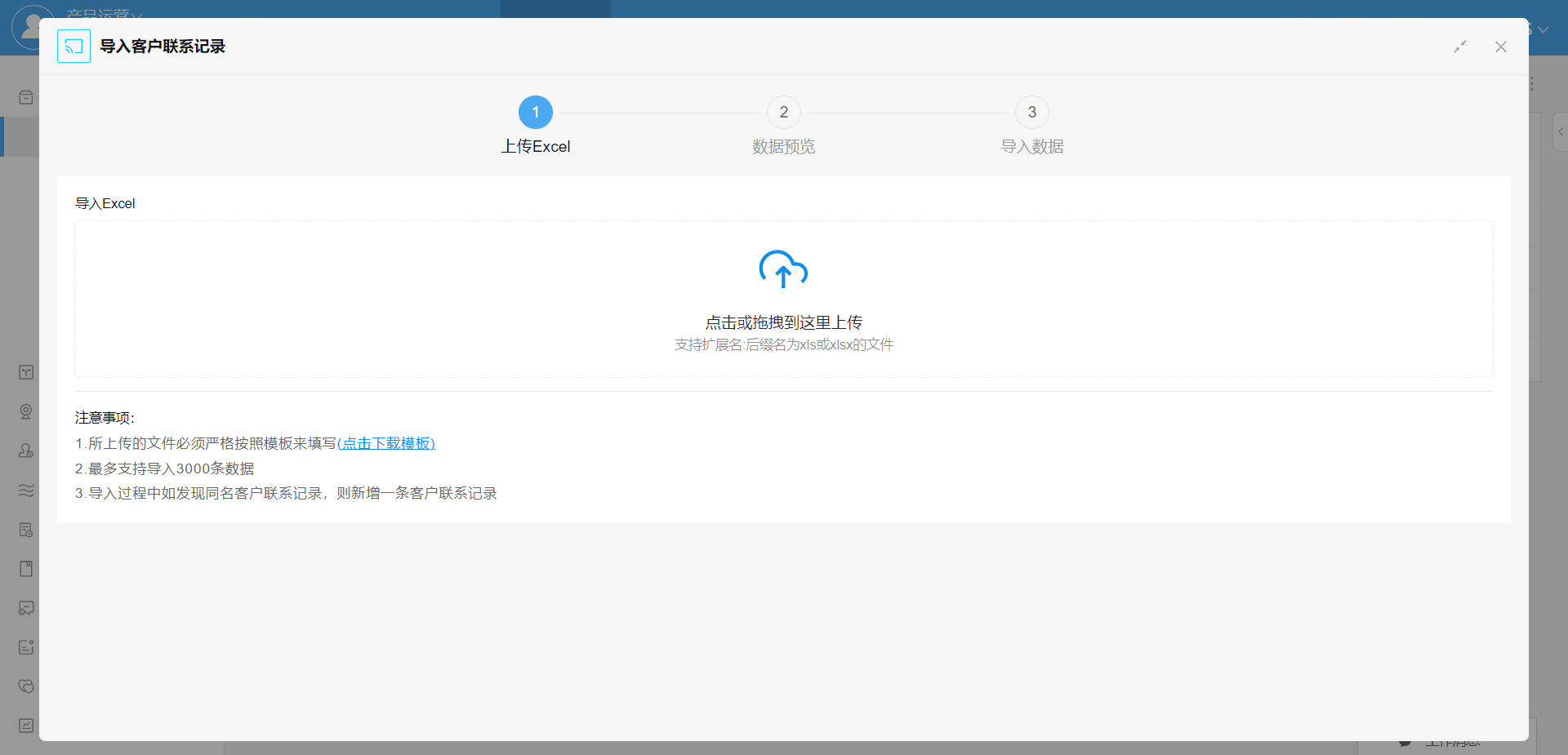Image resolution: width=1568 pixels, height=755 pixels.
Task: Shrink the import dialog with the arrows icon
Action: pyautogui.click(x=1460, y=47)
